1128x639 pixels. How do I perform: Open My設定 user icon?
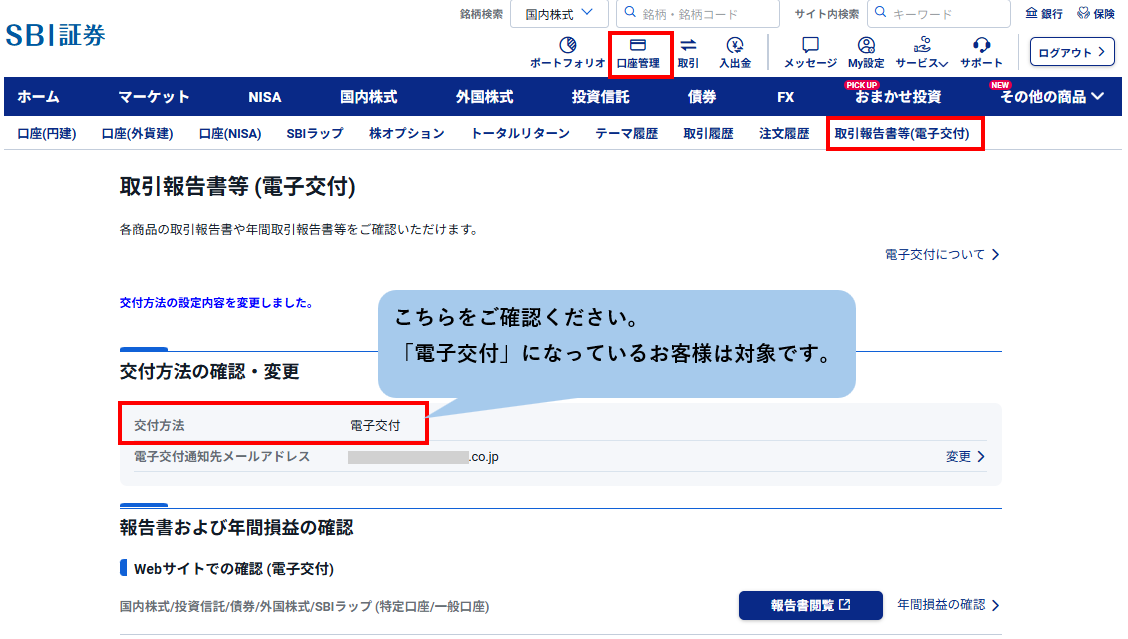point(866,45)
